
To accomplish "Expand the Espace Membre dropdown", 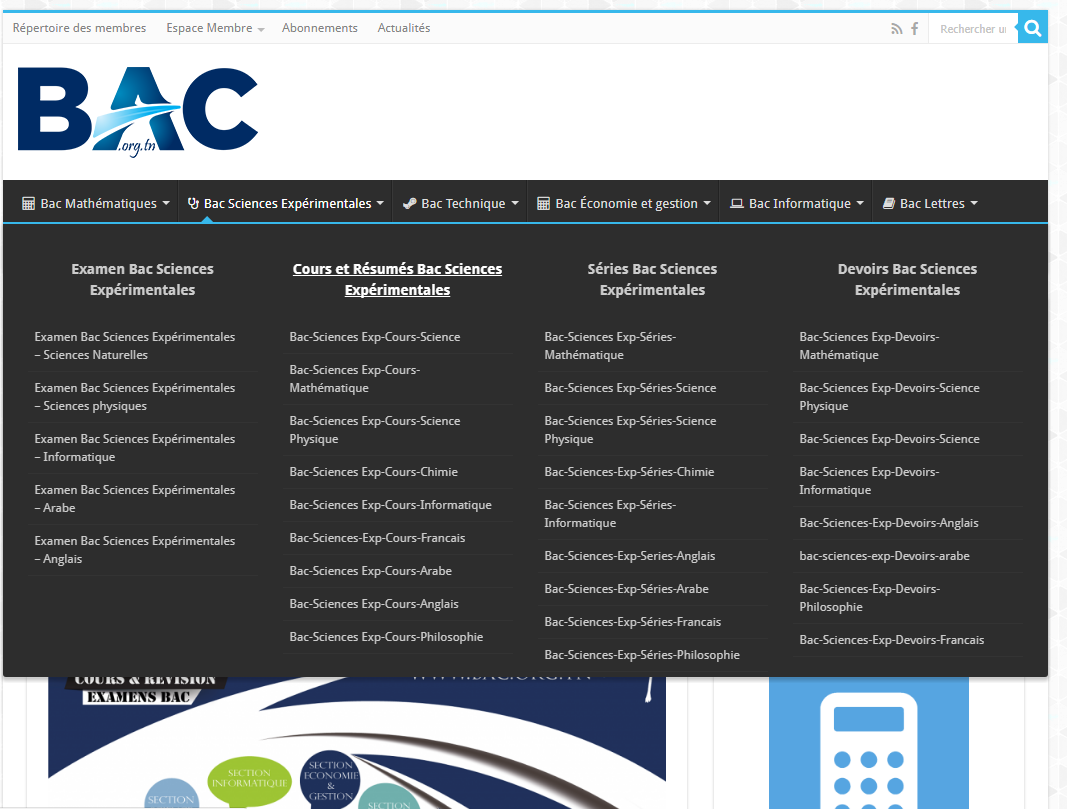I will 260,30.
